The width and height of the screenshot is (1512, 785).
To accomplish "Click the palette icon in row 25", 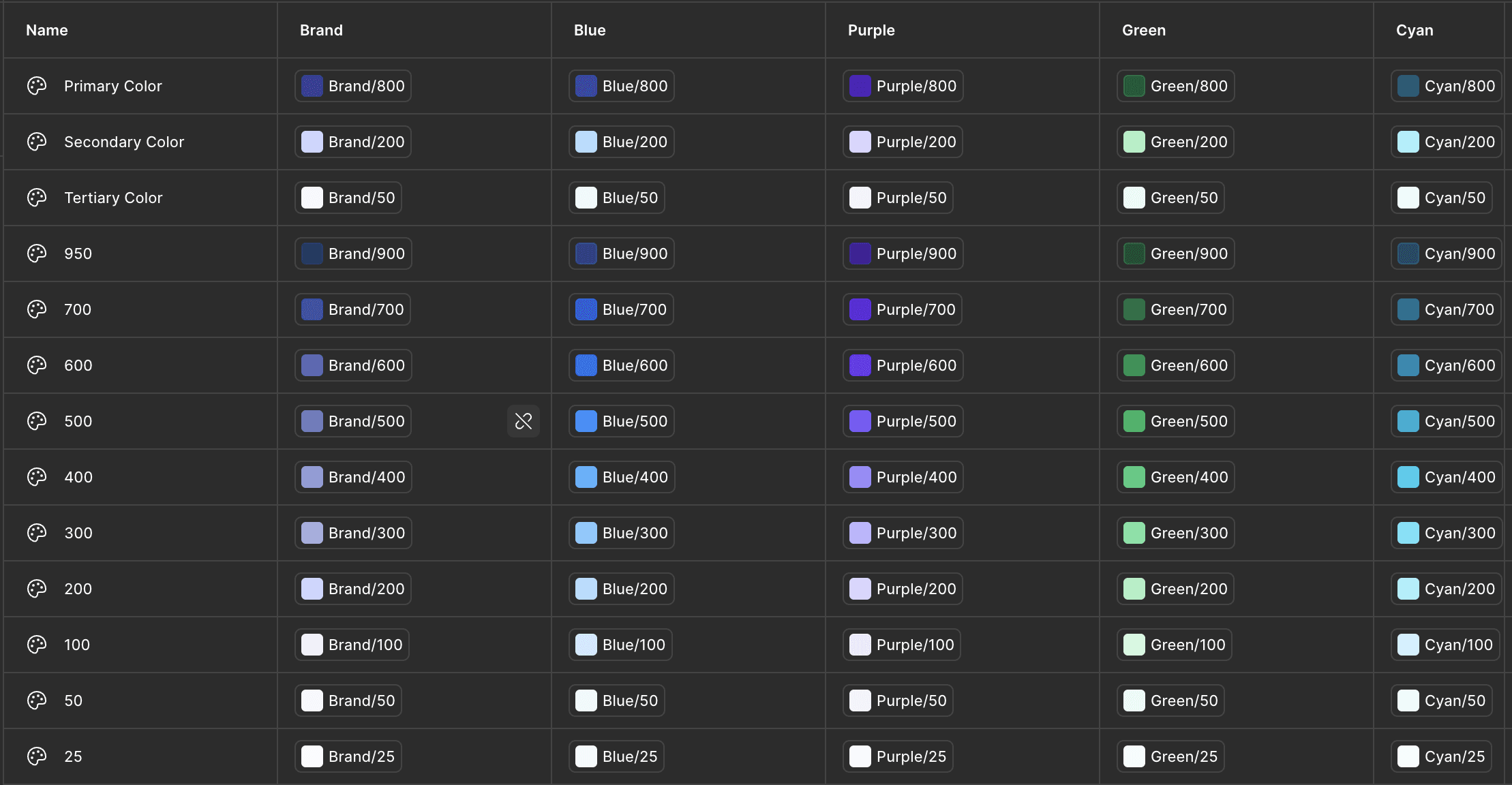I will (37, 756).
